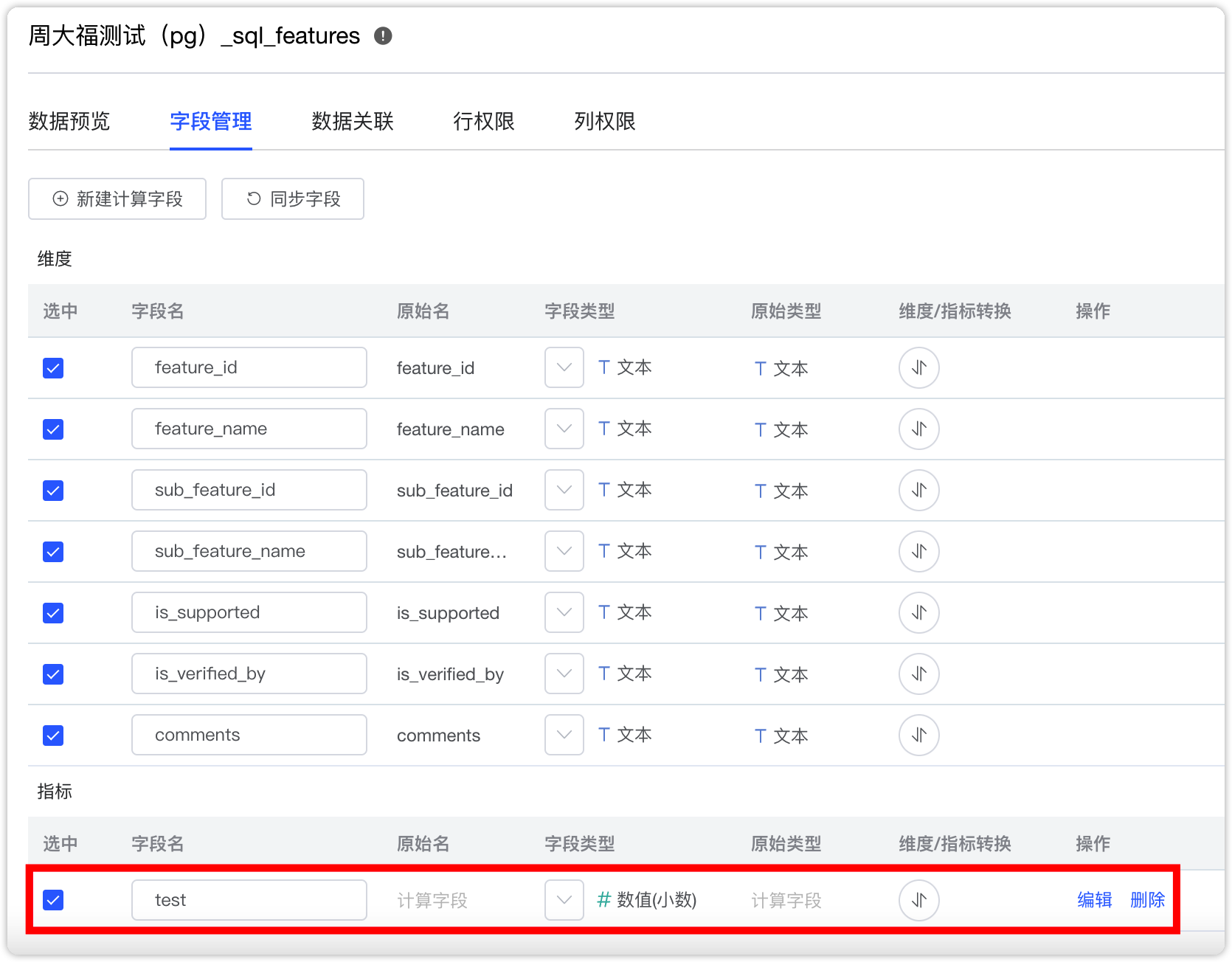Click inside the sub_feature_name field name input
The width and height of the screenshot is (1232, 962).
point(249,551)
